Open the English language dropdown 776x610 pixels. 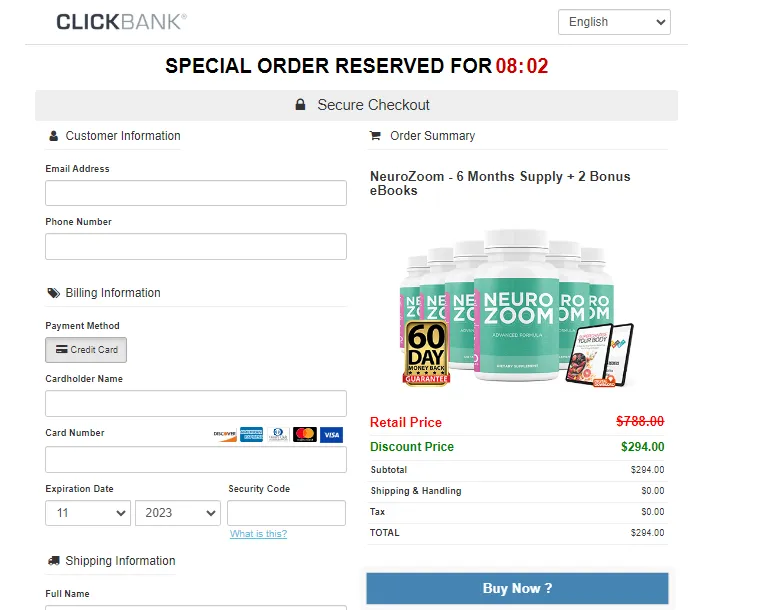(x=614, y=22)
